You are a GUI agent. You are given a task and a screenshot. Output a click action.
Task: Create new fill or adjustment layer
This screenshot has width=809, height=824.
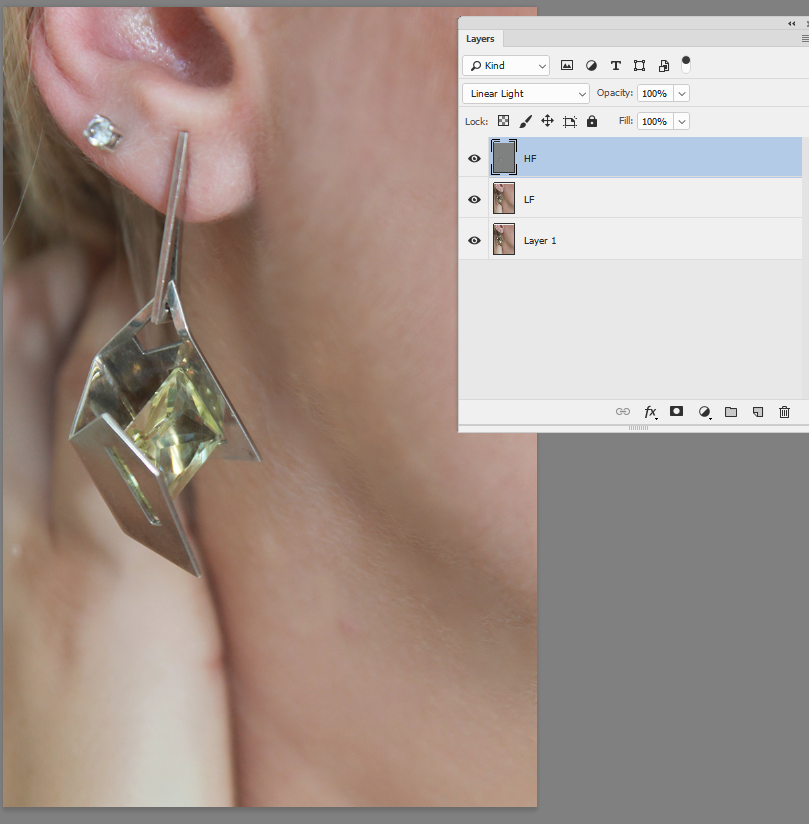click(704, 412)
